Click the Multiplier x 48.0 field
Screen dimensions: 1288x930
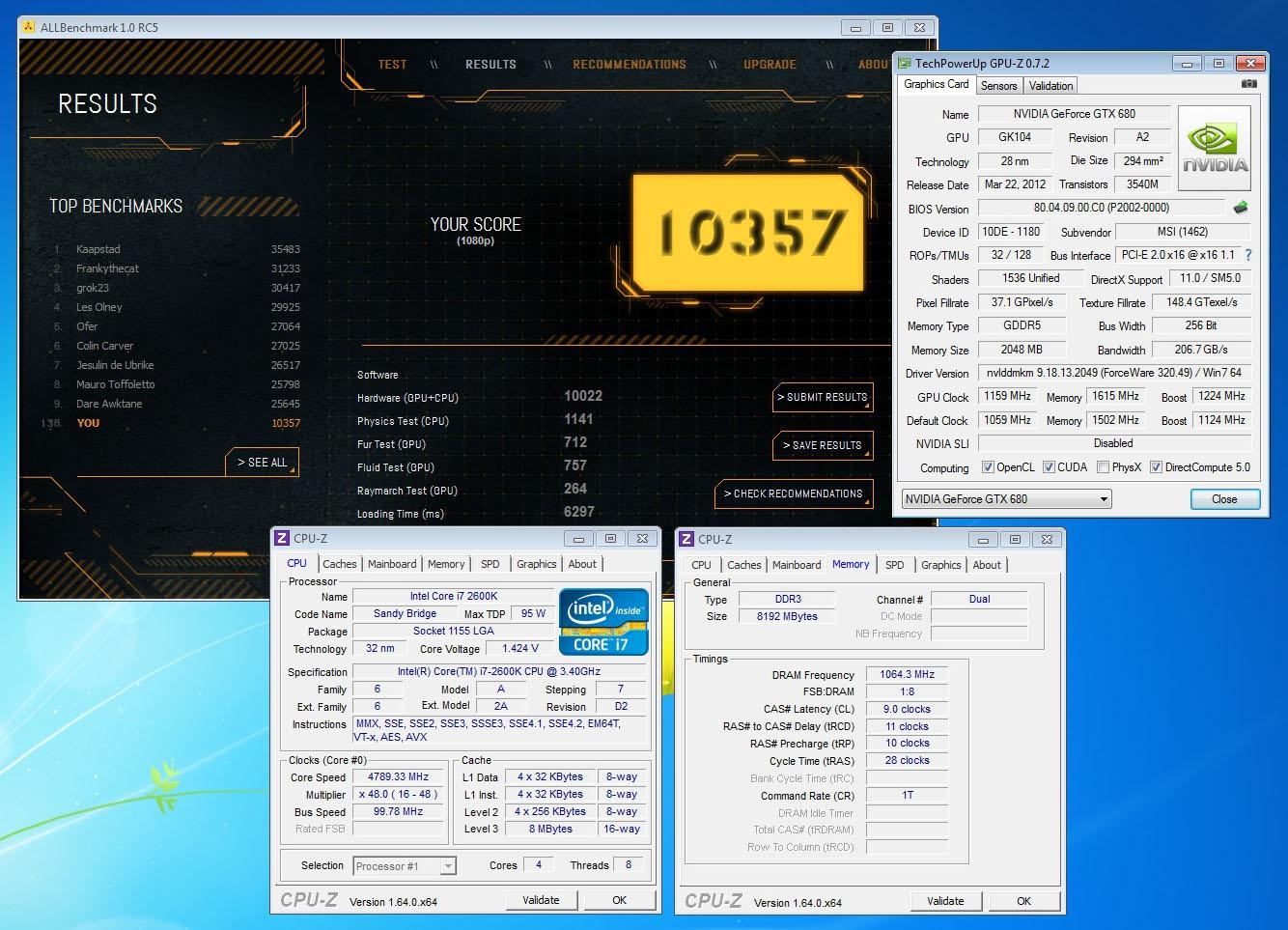pos(398,794)
